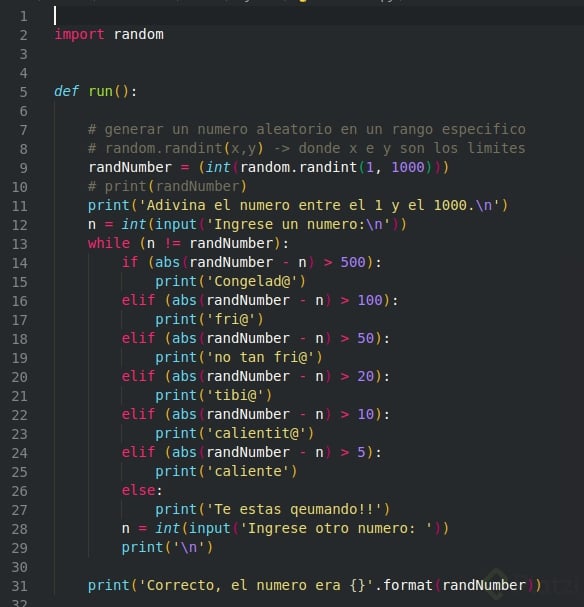This screenshot has width=584, height=607.
Task: Click the string 'fri@' on line 17
Action: [x=231, y=319]
